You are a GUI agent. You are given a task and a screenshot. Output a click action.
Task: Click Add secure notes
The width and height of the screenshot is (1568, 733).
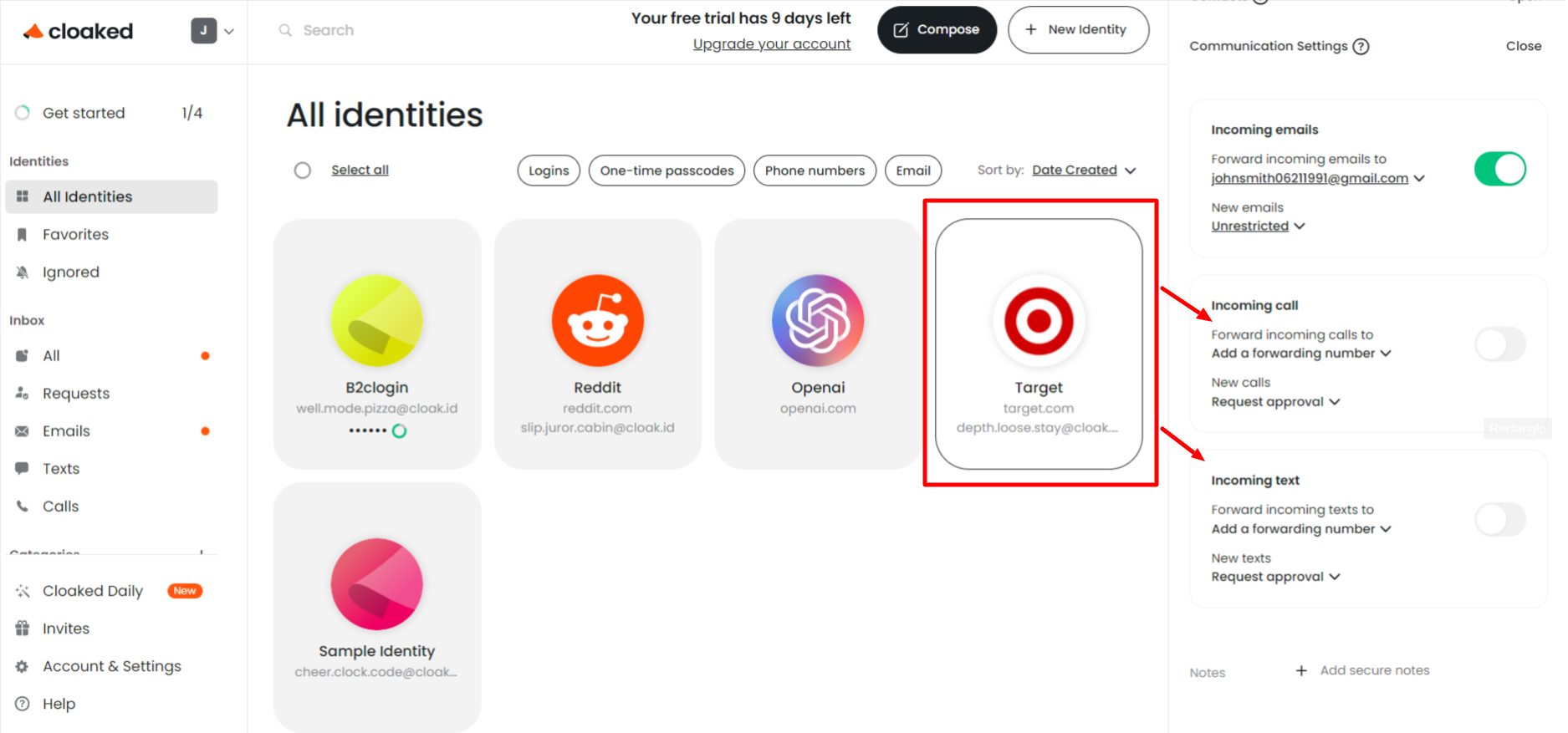(1375, 670)
